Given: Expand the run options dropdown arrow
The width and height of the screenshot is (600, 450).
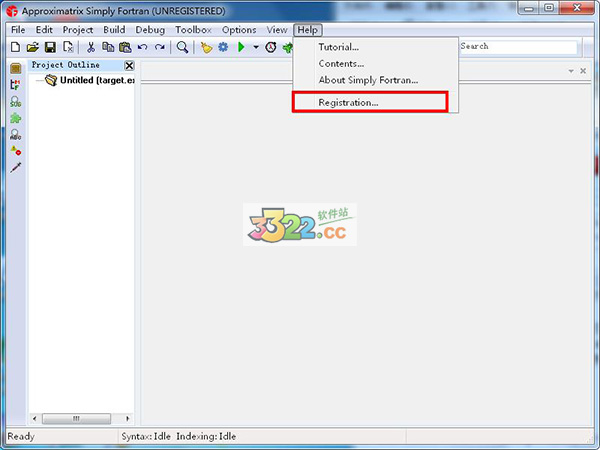Looking at the screenshot, I should click(256, 47).
